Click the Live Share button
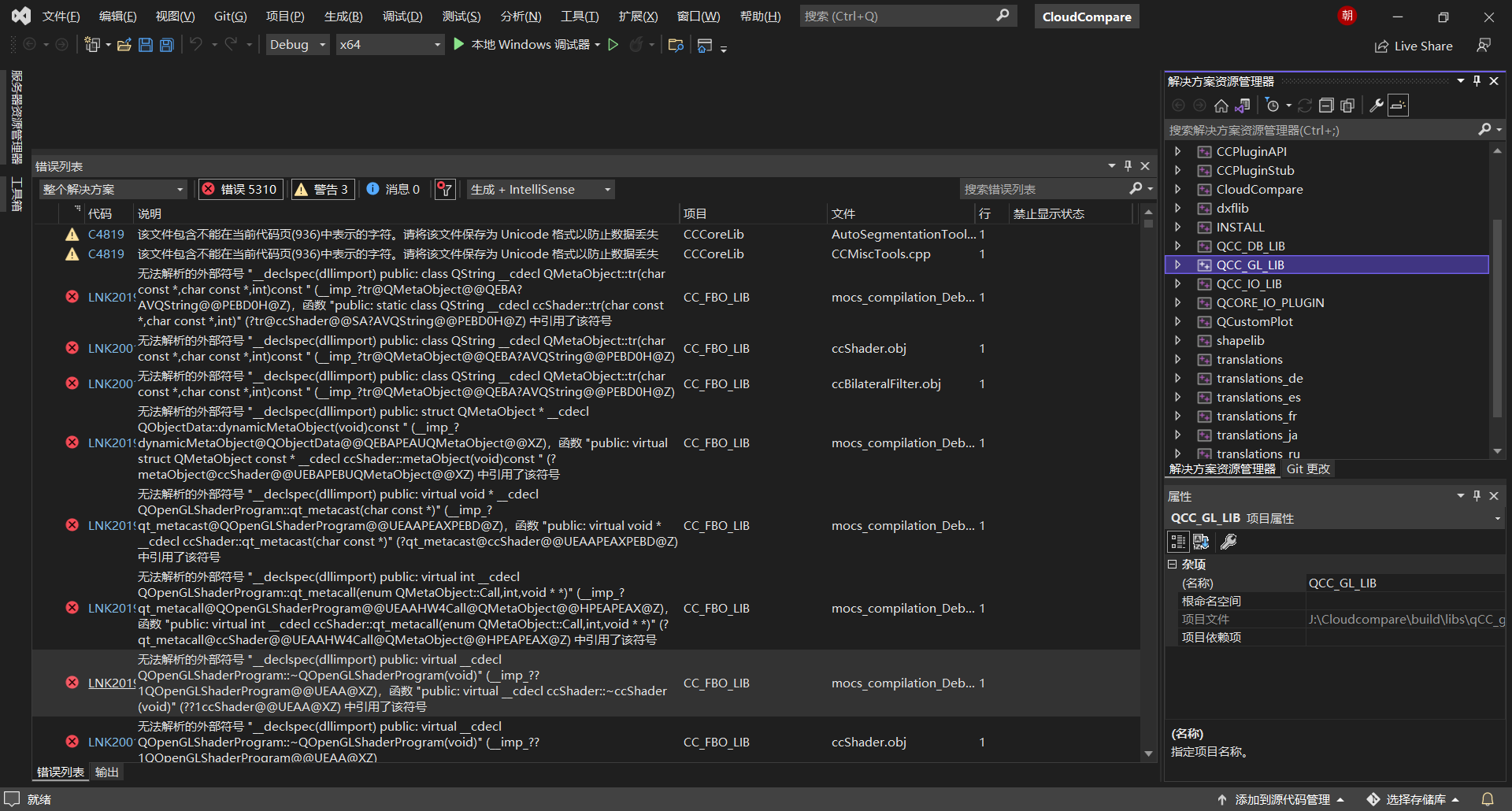Image resolution: width=1512 pixels, height=811 pixels. pos(1414,46)
